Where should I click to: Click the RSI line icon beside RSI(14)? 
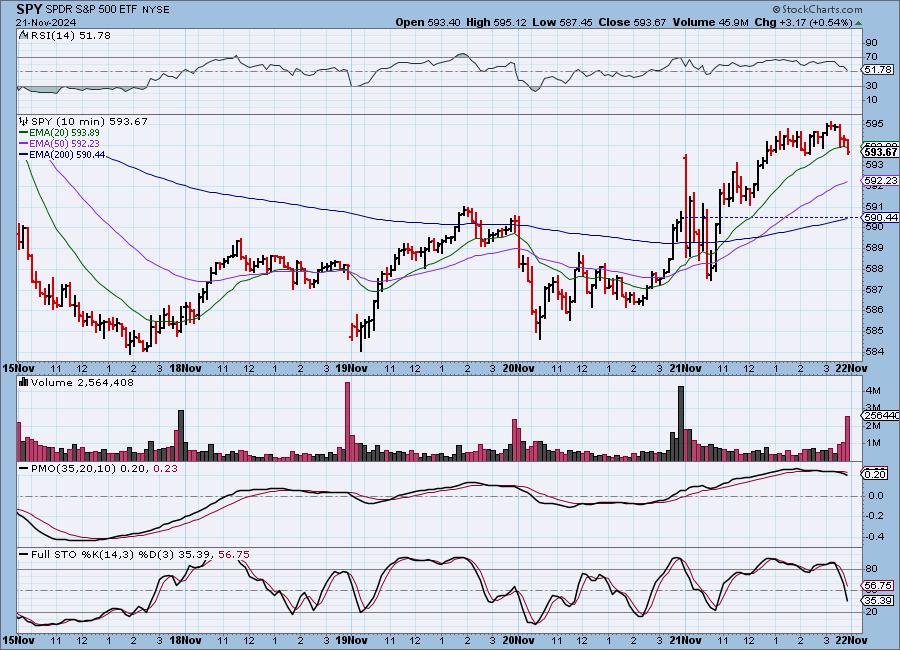[x=24, y=36]
